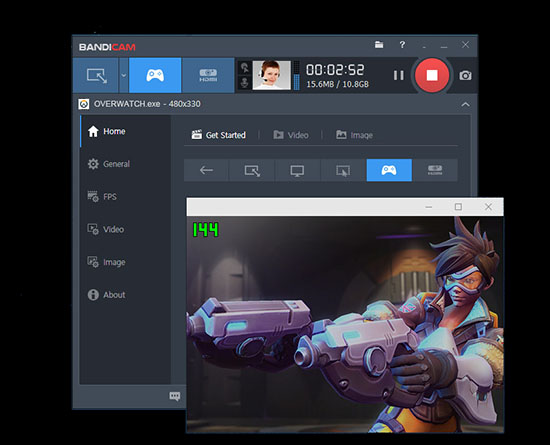Click the 15.6MB / 10.8GB size readout

click(337, 85)
